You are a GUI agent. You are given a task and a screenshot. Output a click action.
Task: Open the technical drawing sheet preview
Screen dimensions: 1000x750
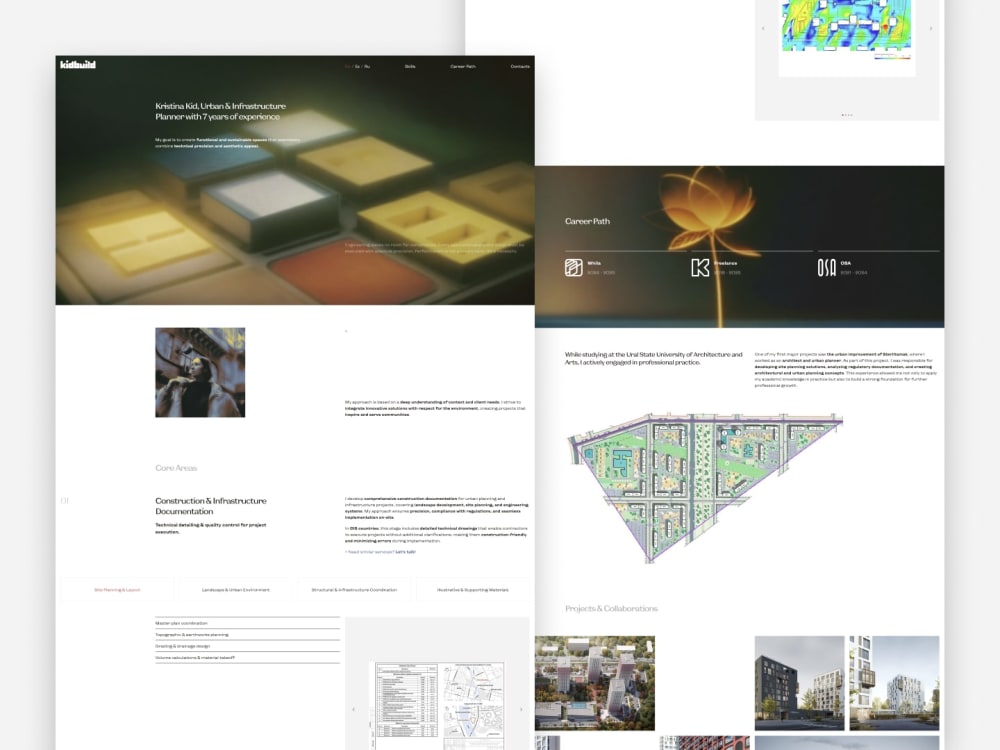pos(437,705)
